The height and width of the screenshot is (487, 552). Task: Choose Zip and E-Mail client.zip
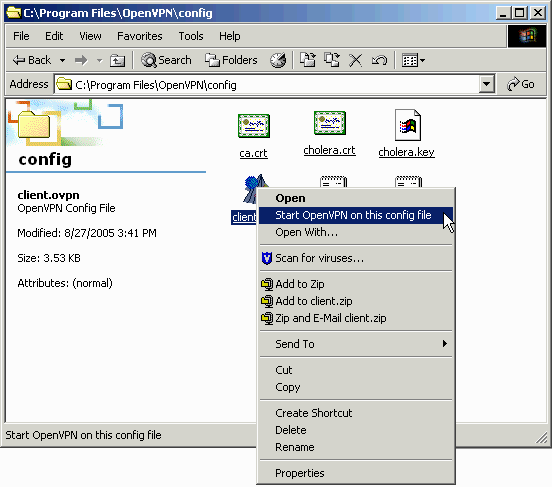(x=356, y=318)
